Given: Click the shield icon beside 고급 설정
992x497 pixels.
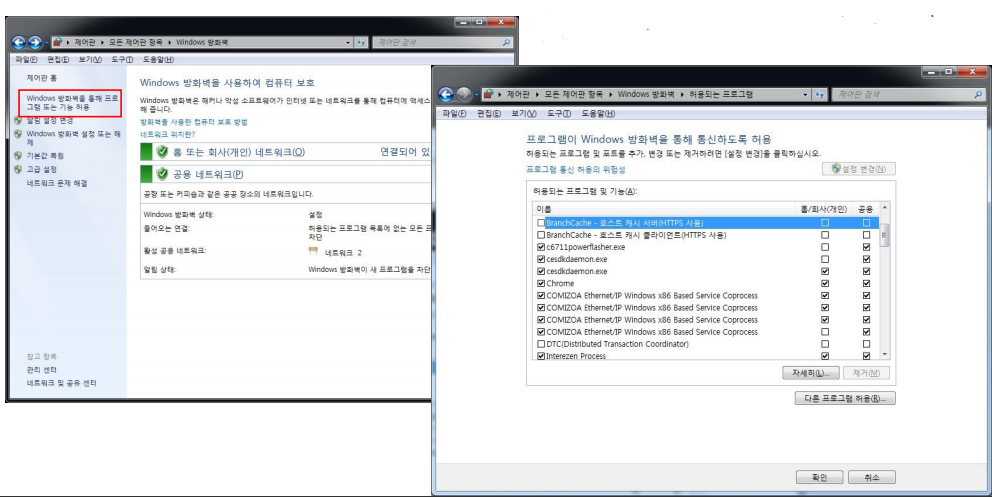Looking at the screenshot, I should click(19, 170).
